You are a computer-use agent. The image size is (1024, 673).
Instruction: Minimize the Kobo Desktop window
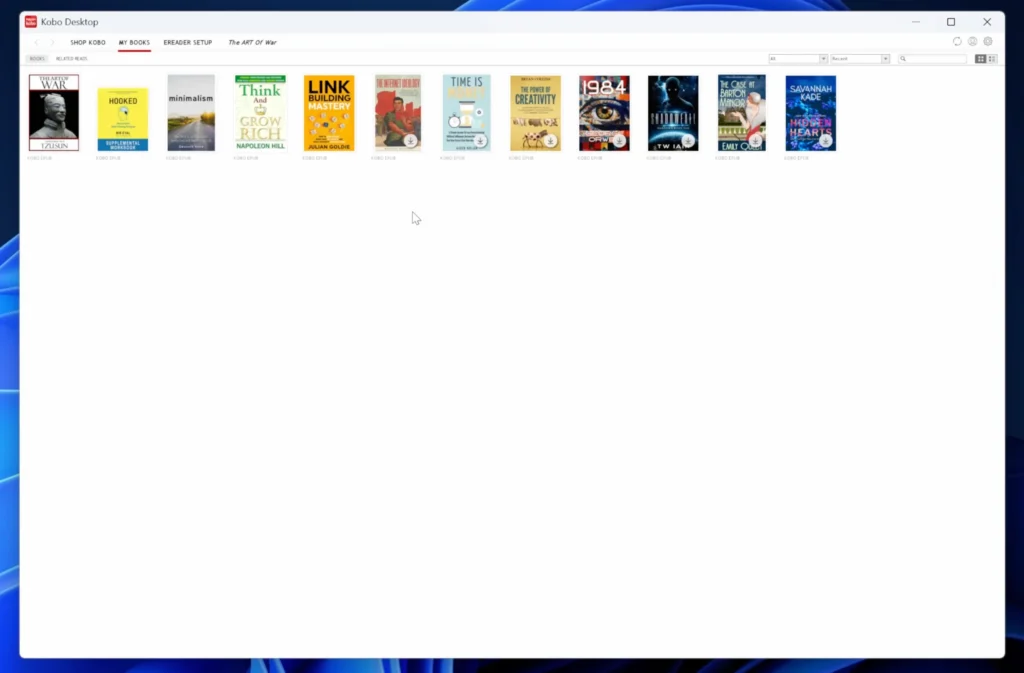916,22
